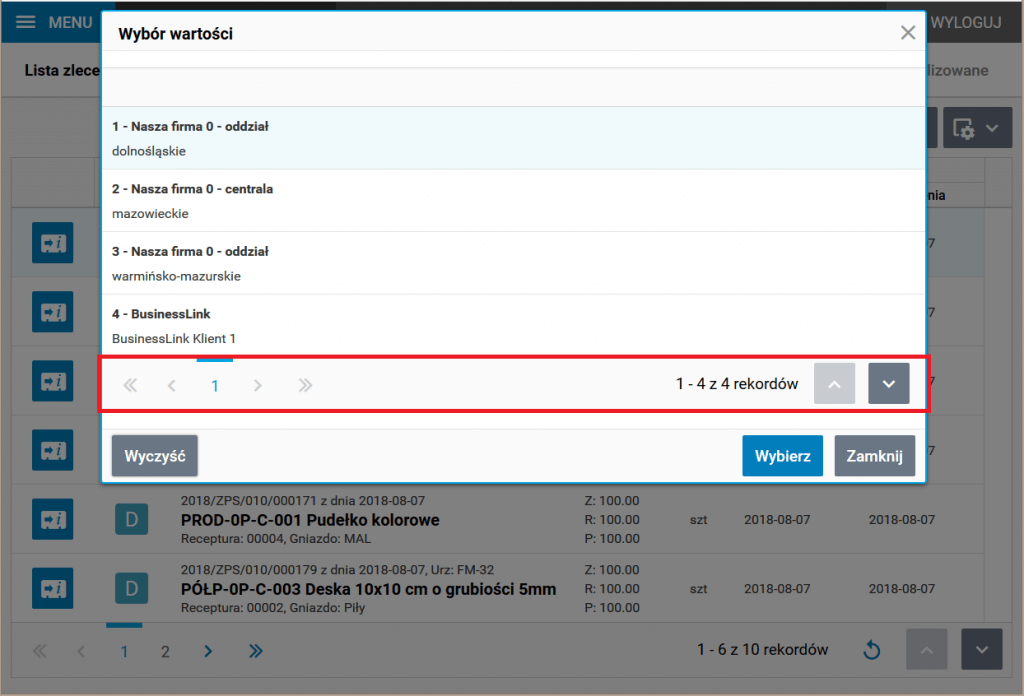
Task: Open details icon for the fourth order row
Action: pyautogui.click(x=53, y=451)
